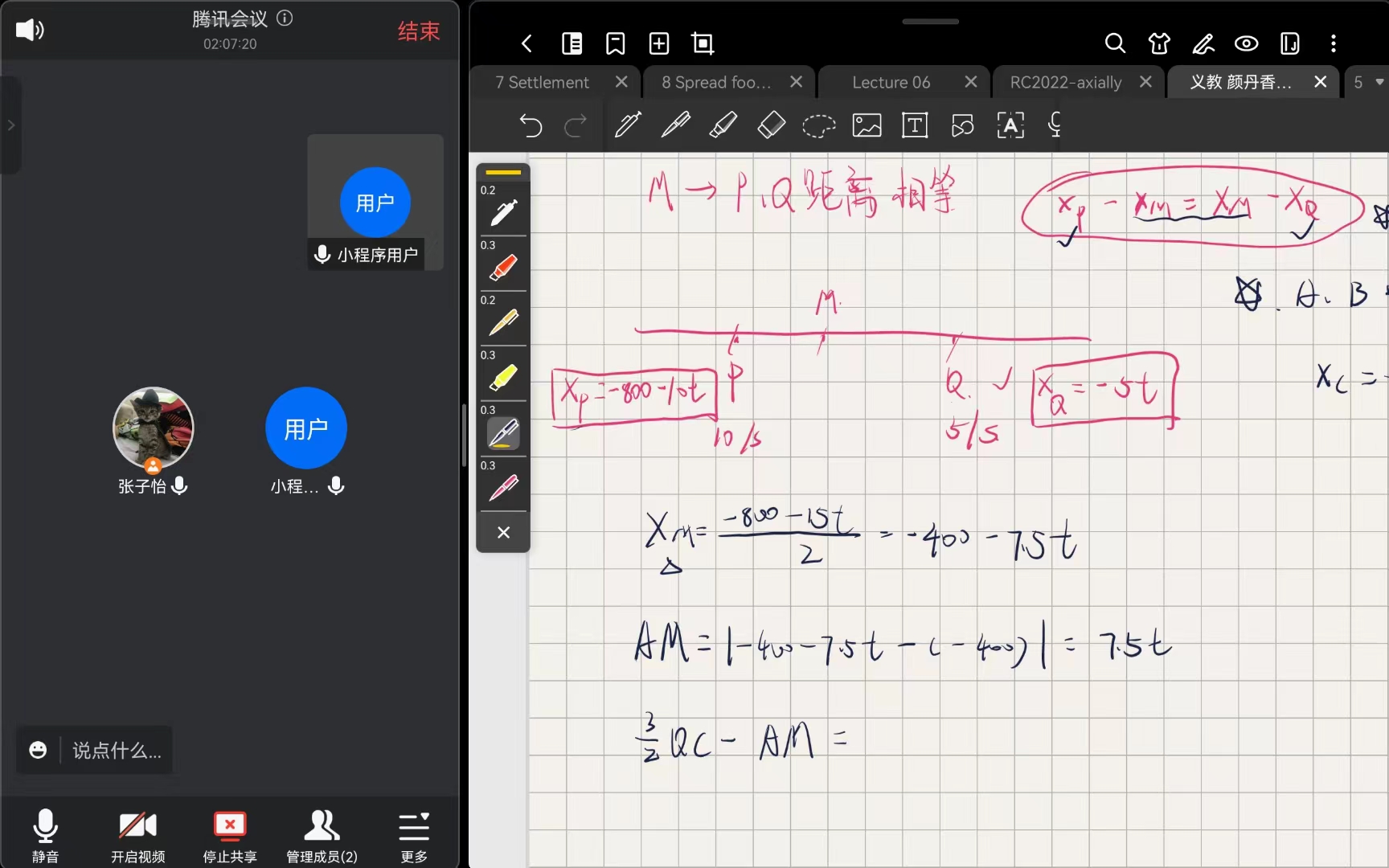Screen dimensions: 1389x868
Task: Select the eraser tool in the toolbar
Action: click(x=771, y=125)
